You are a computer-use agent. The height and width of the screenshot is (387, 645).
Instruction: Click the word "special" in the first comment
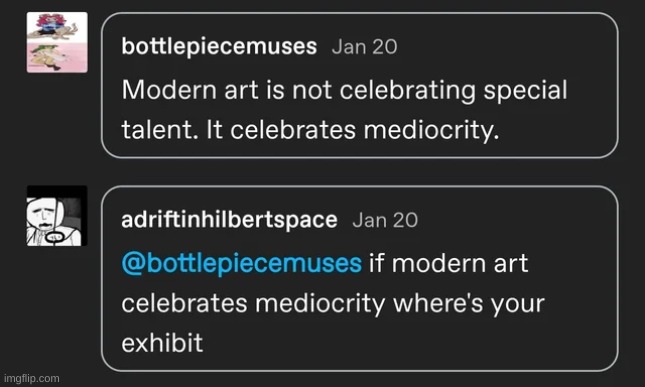coord(525,90)
